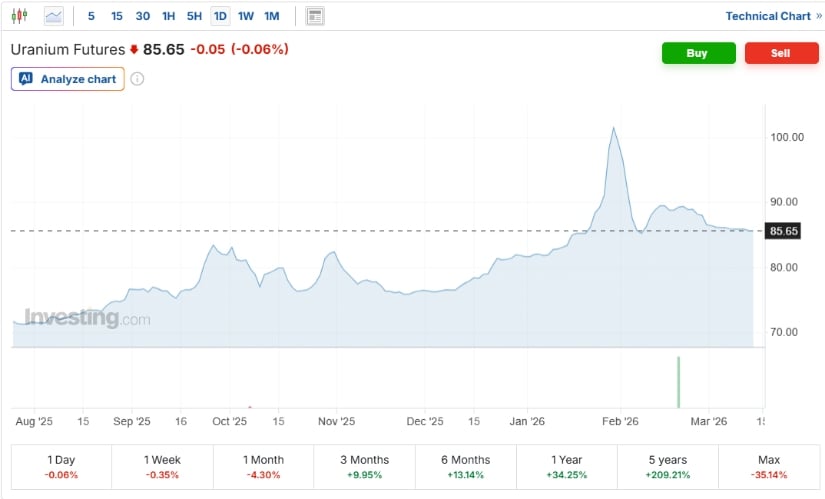Click the info icon beside Analyze chart
This screenshot has width=825, height=499.
137,79
